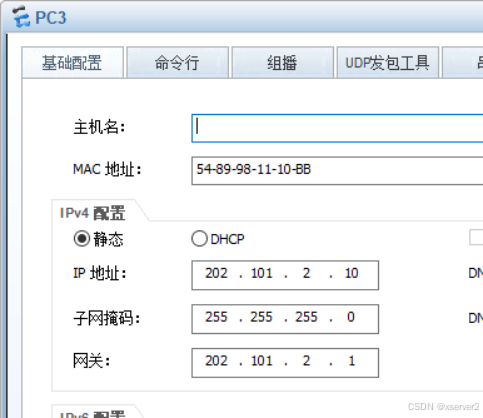This screenshot has height=418, width=483.
Task: Switch to the 组播 tab
Action: (282, 62)
